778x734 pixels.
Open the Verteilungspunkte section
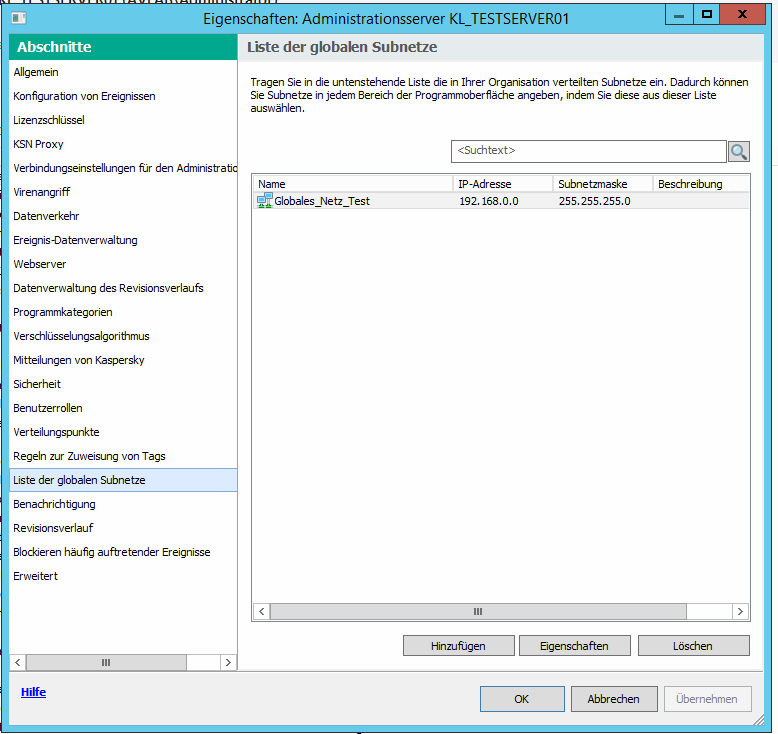tap(56, 432)
